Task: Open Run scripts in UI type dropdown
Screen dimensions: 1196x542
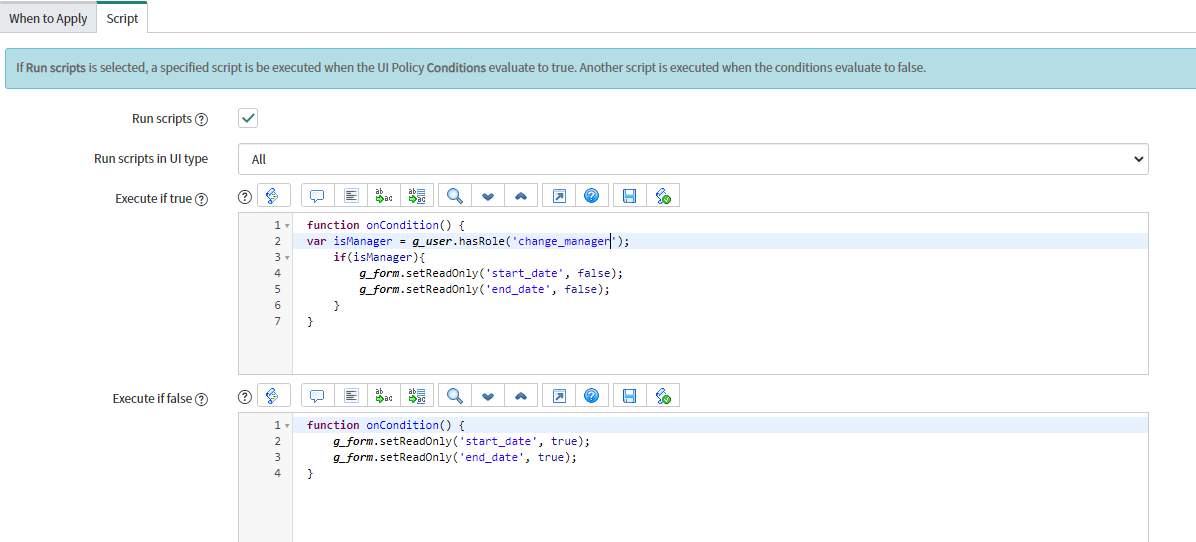Action: [x=693, y=159]
